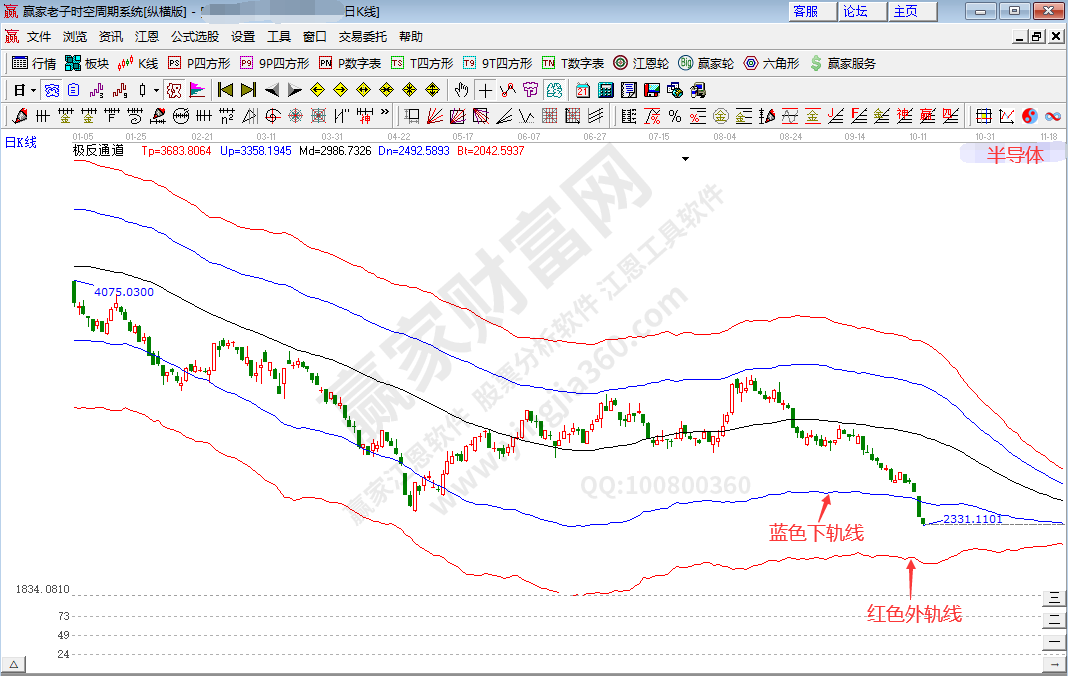The image size is (1068, 676).
Task: Open the small black indicator dropdown triangle
Action: pyautogui.click(x=685, y=158)
